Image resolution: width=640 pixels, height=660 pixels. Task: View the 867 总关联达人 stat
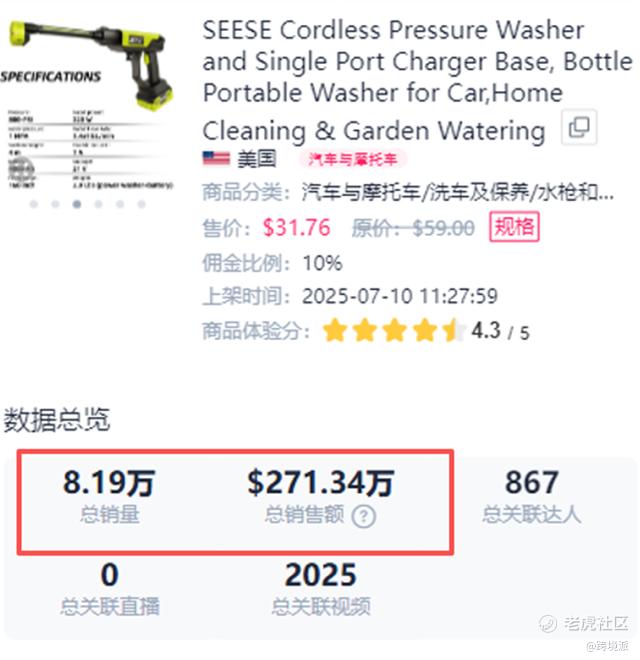pos(532,497)
